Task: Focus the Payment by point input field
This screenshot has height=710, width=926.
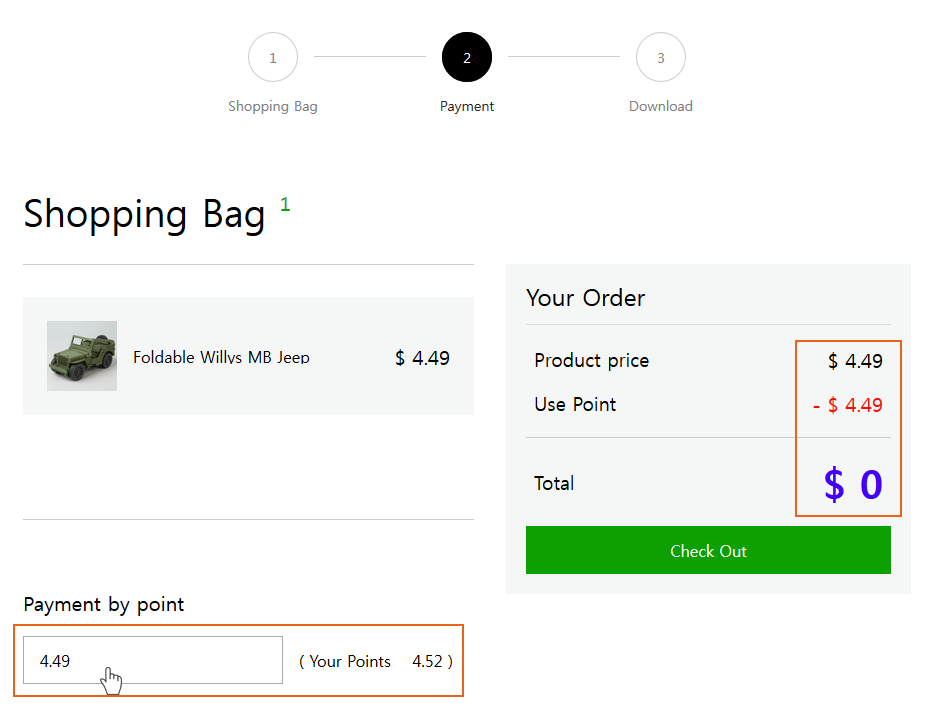Action: (x=153, y=660)
